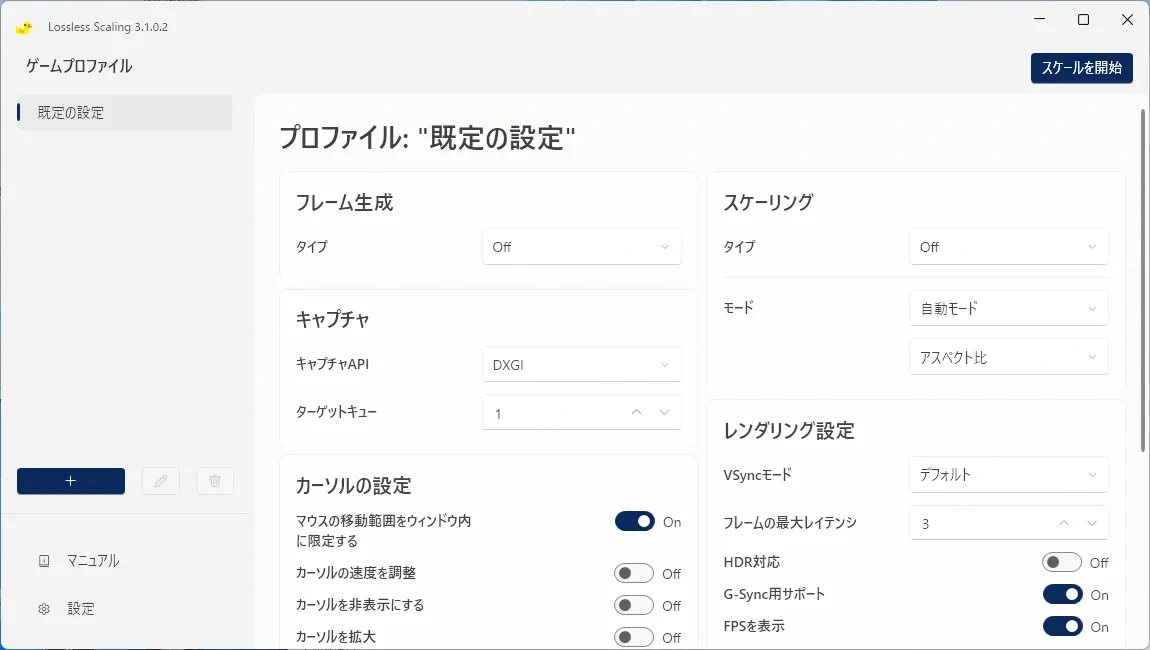Open the フレーム生成 タイプ dropdown
The height and width of the screenshot is (650, 1150).
pyautogui.click(x=582, y=247)
